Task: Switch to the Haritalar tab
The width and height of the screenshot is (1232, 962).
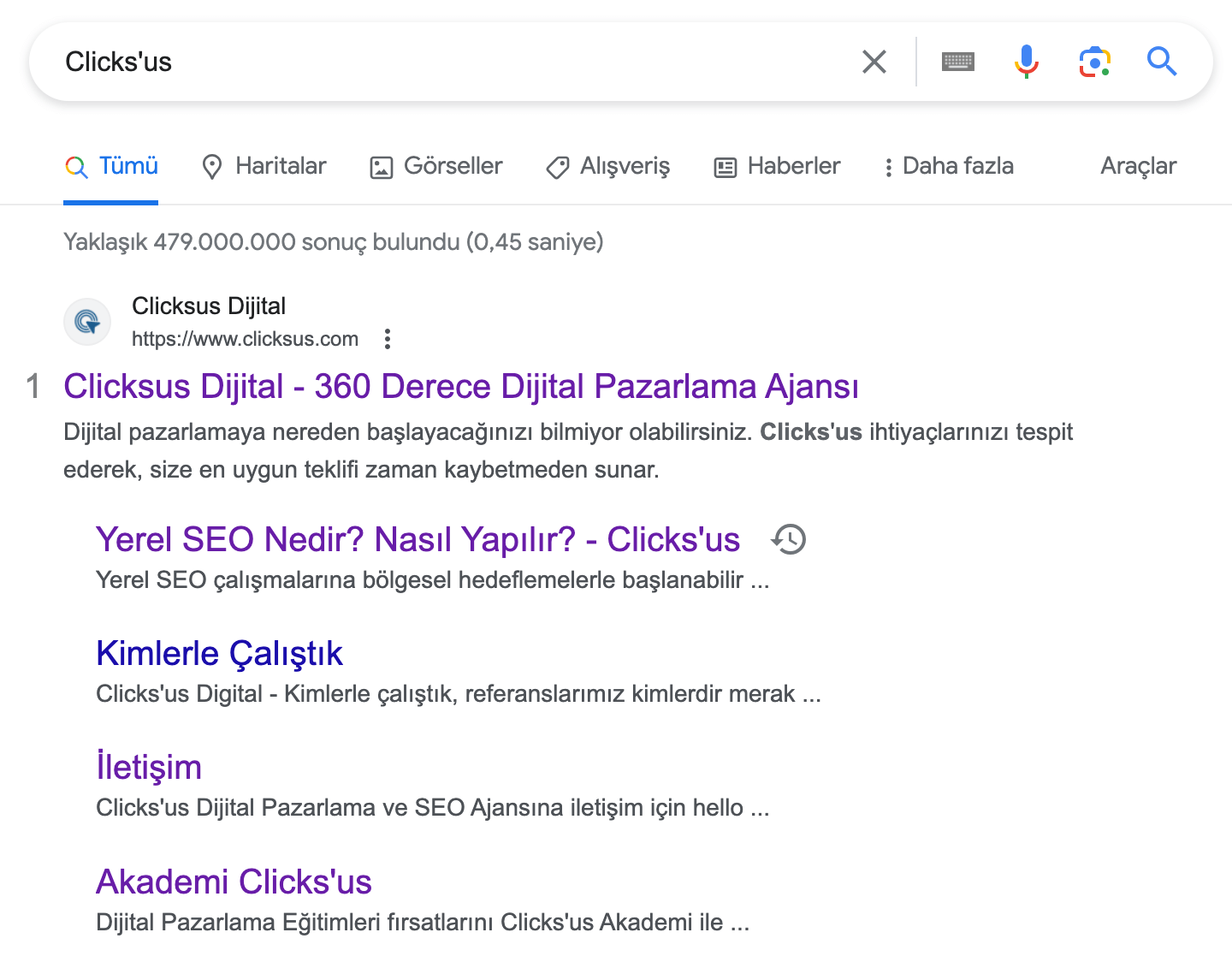Action: tap(264, 166)
